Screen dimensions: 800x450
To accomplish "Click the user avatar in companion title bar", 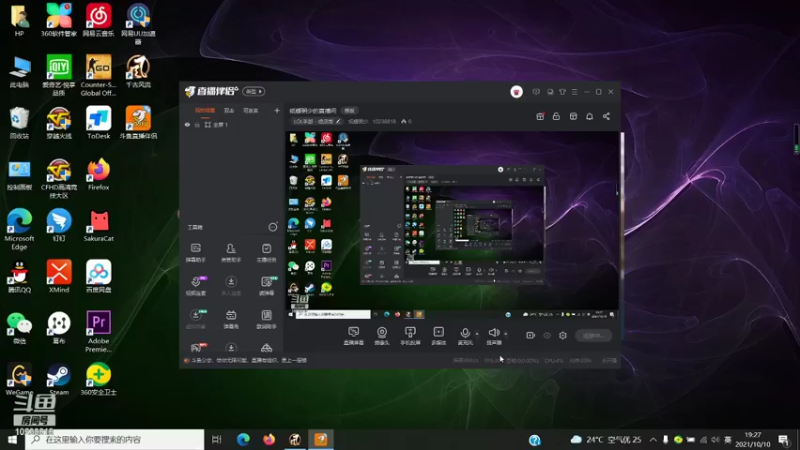I will click(516, 92).
